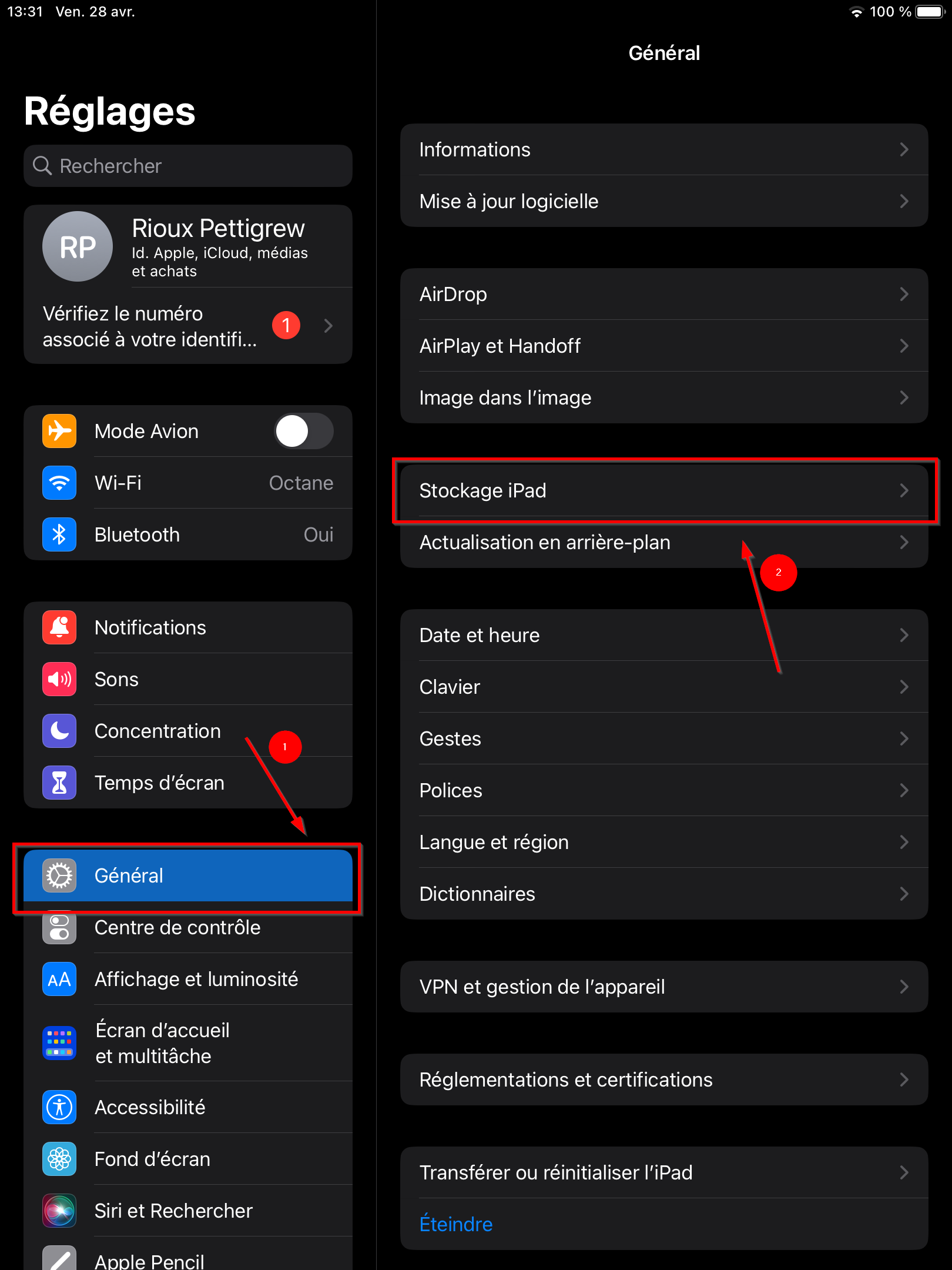Viewport: 952px width, 1270px height.
Task: Tap the Siri et Rechercher icon
Action: coord(59,1211)
